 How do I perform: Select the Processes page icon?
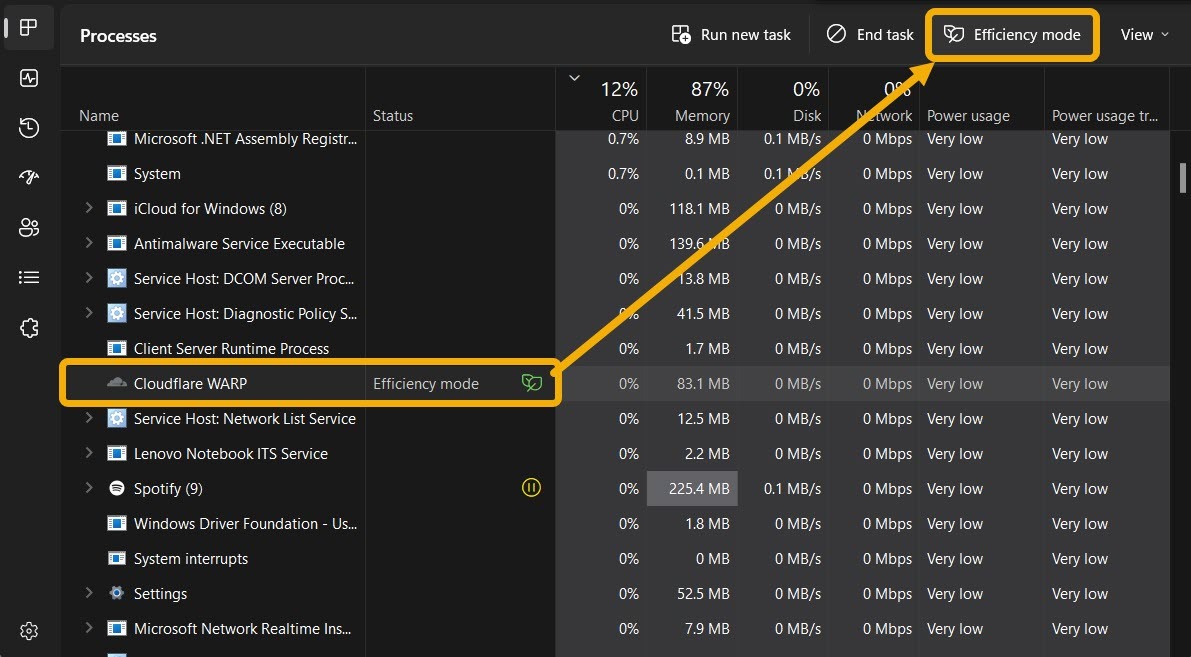click(x=28, y=28)
